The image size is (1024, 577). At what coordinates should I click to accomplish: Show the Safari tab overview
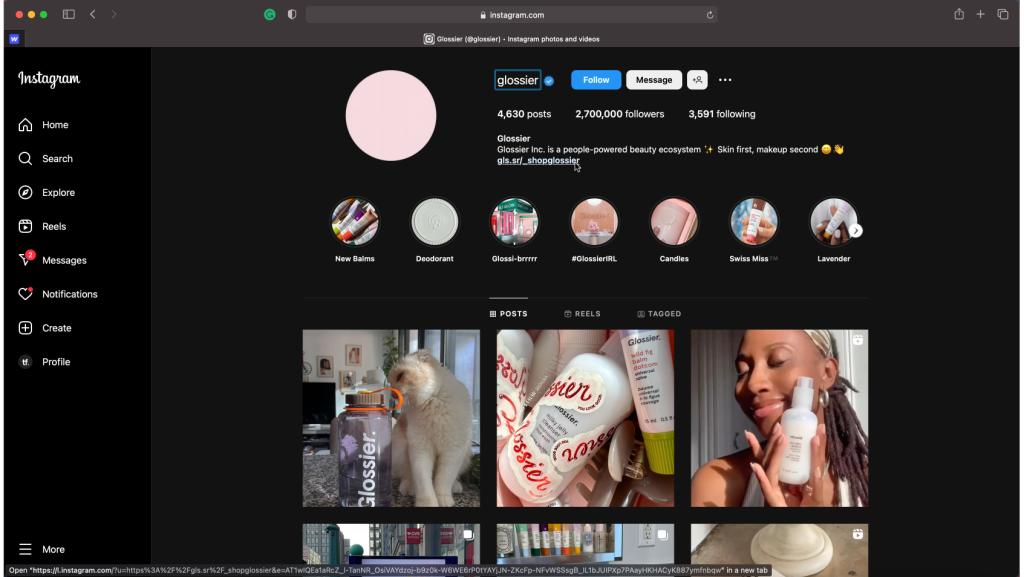[x=1003, y=14]
